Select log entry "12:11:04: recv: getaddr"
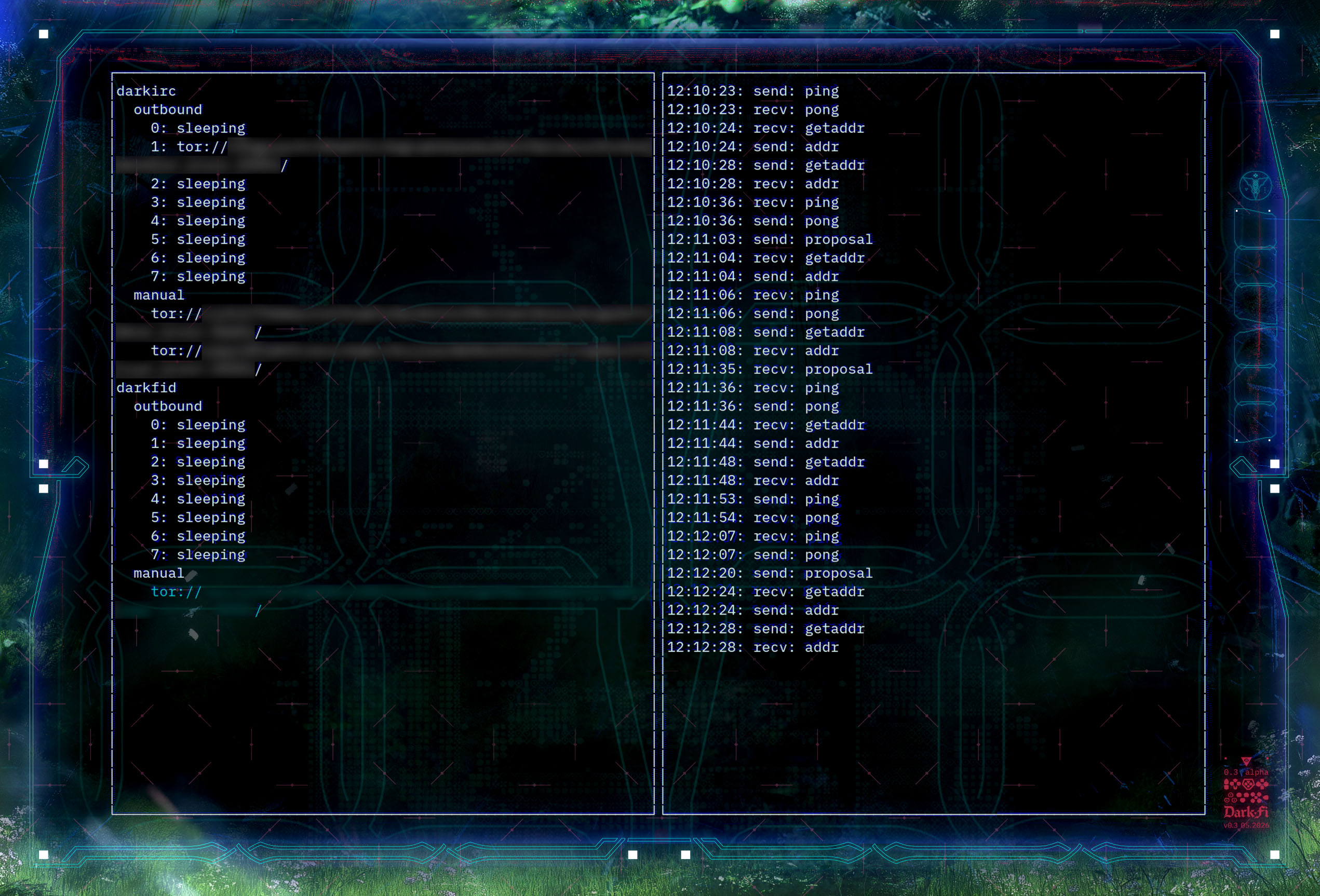 (765, 258)
